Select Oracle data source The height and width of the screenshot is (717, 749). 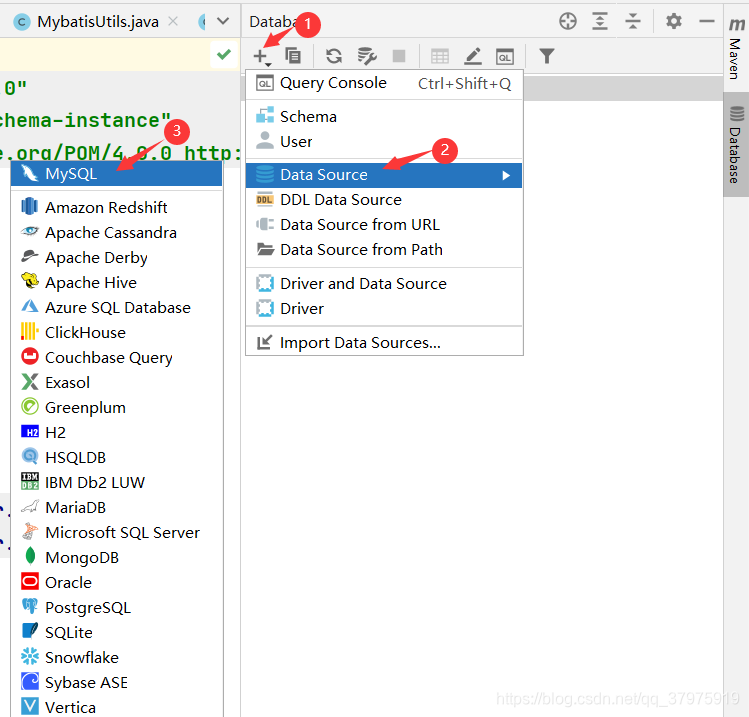point(117,583)
